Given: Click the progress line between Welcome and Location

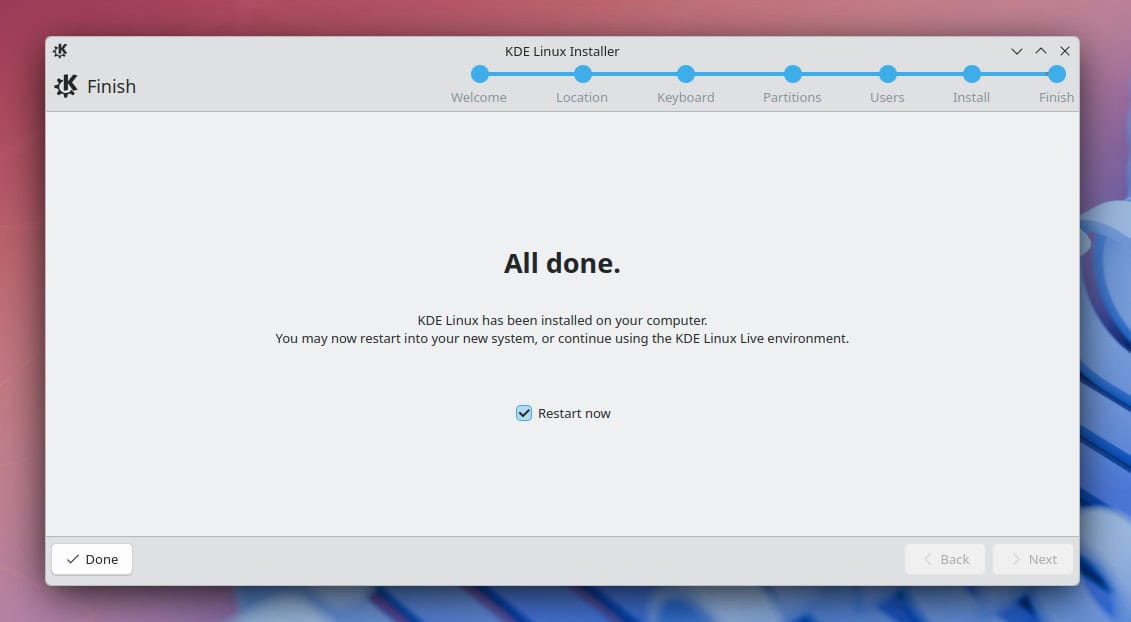Looking at the screenshot, I should pos(532,74).
